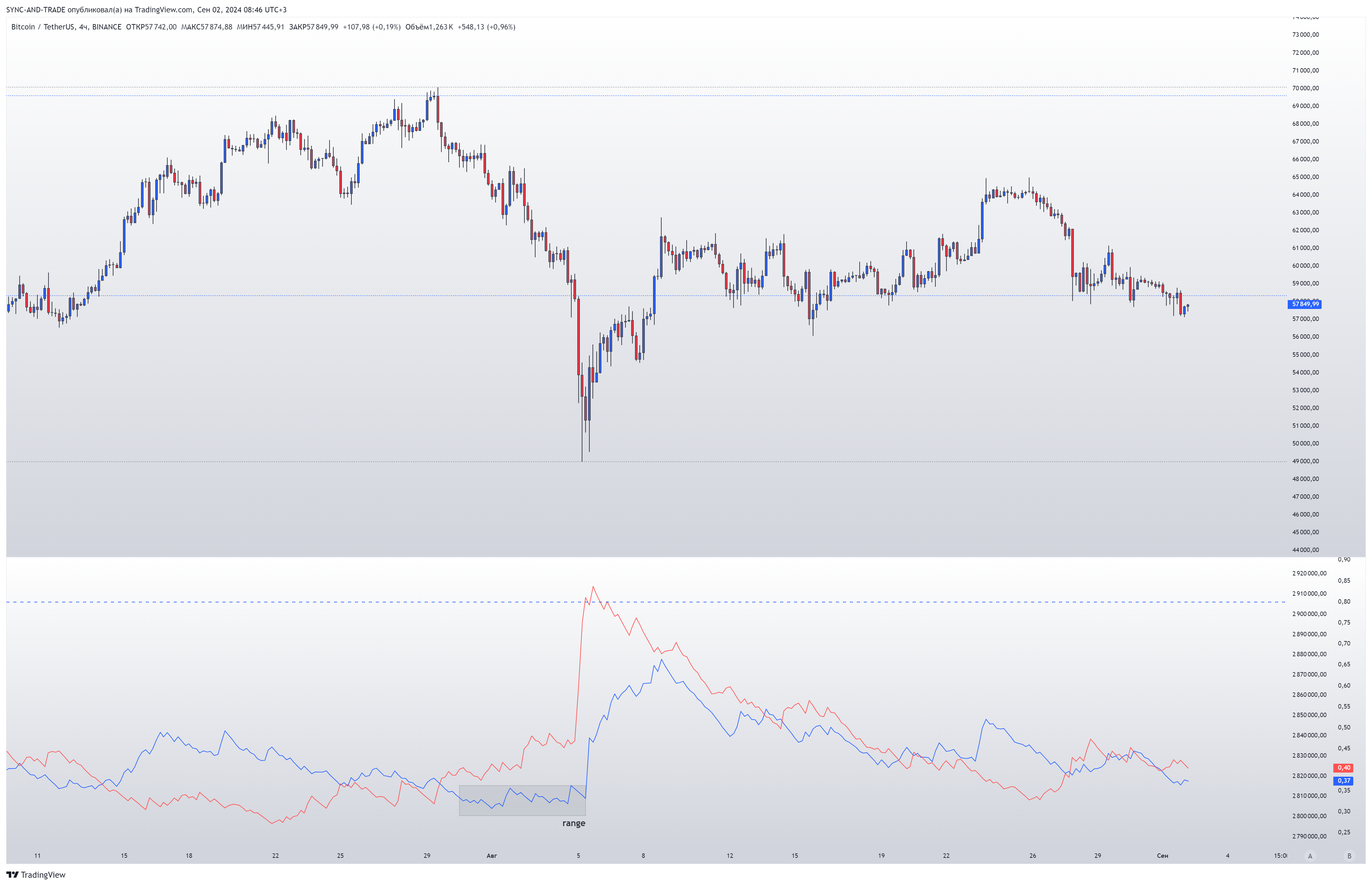Viewport: 1372px width, 886px height.
Task: Click the 15:0 time label on axis
Action: pyautogui.click(x=1280, y=856)
